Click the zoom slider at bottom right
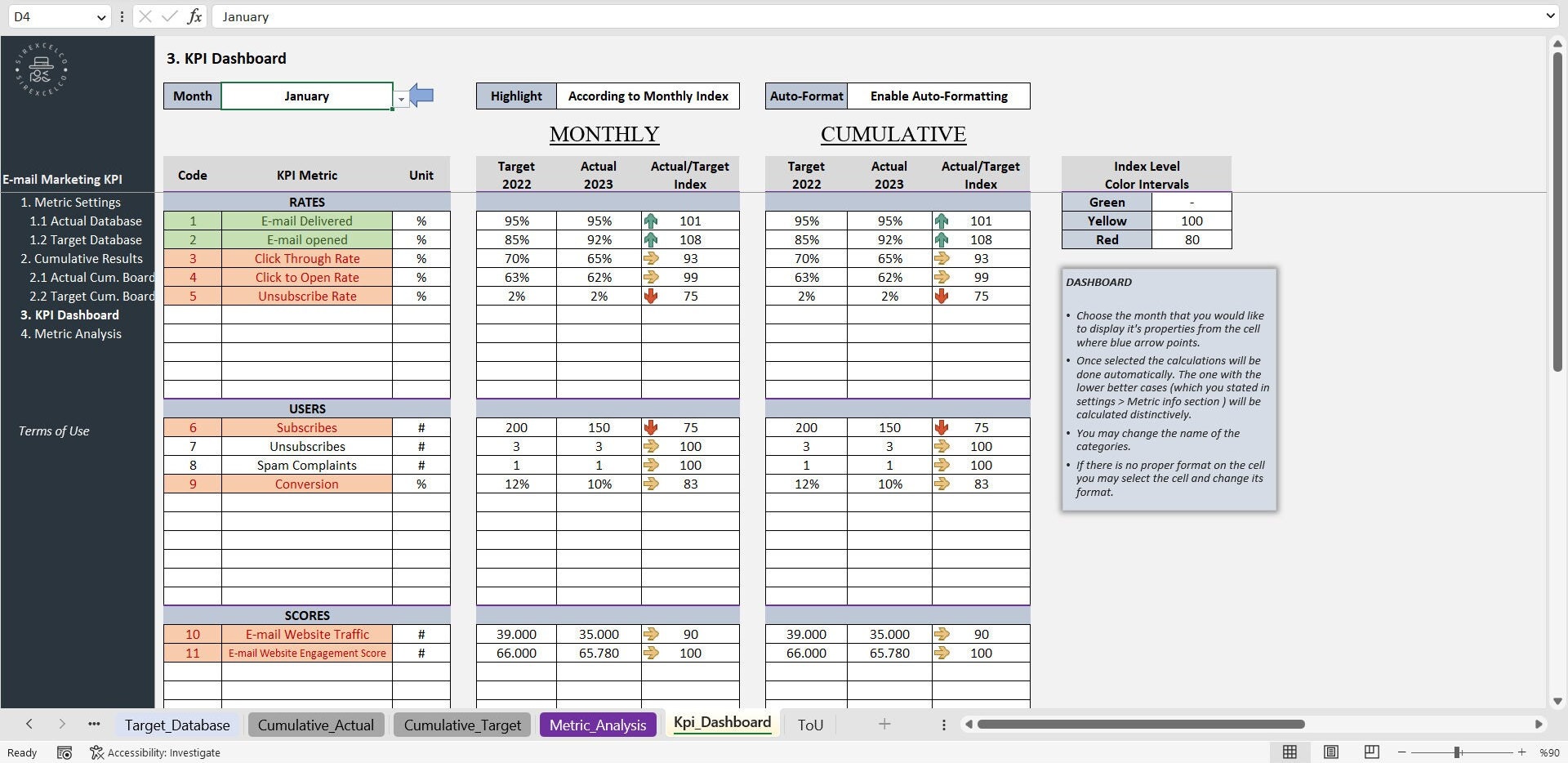 [1457, 752]
